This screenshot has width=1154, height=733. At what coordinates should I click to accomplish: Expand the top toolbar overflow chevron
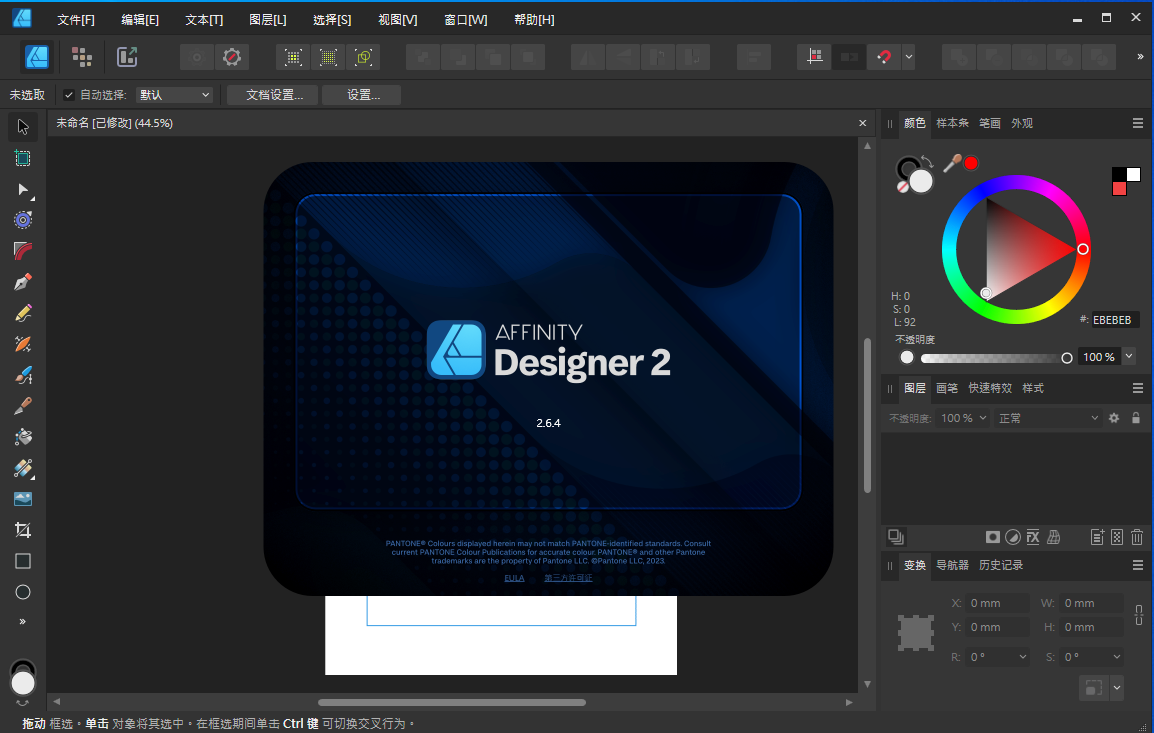click(x=1140, y=57)
